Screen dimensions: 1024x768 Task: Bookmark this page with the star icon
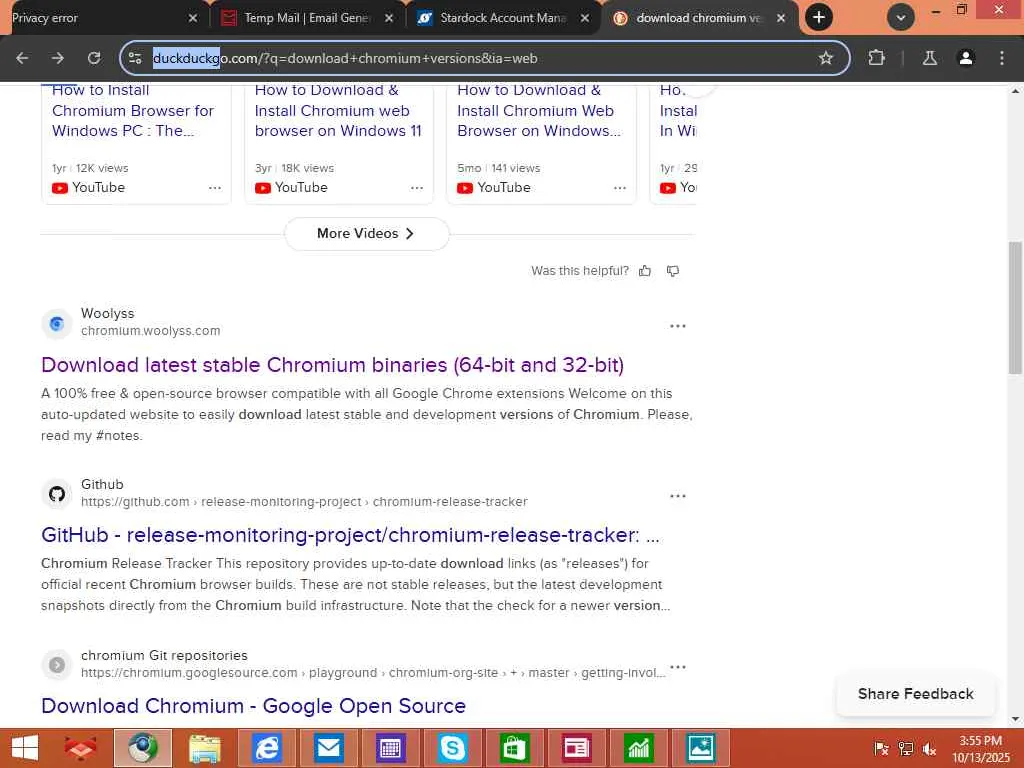coord(825,58)
